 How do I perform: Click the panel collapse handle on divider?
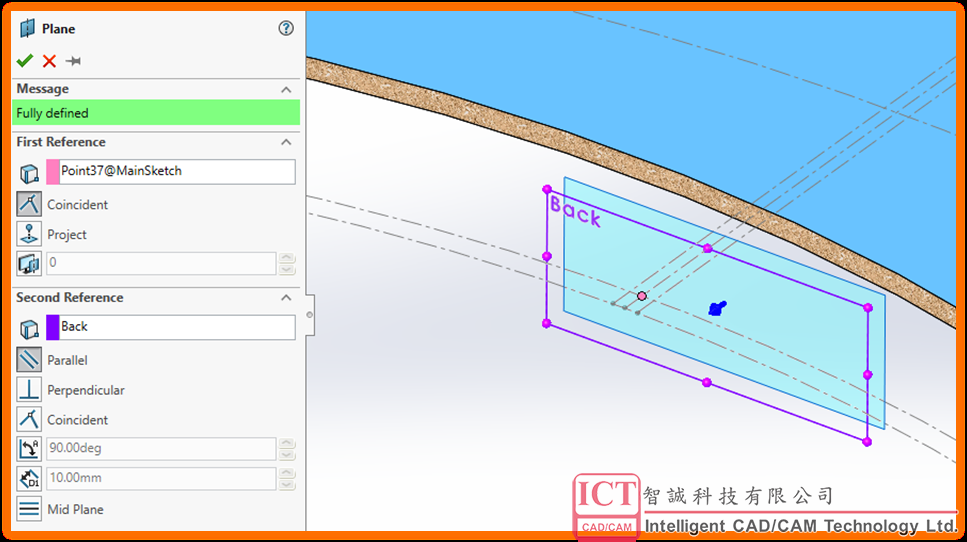pos(310,314)
